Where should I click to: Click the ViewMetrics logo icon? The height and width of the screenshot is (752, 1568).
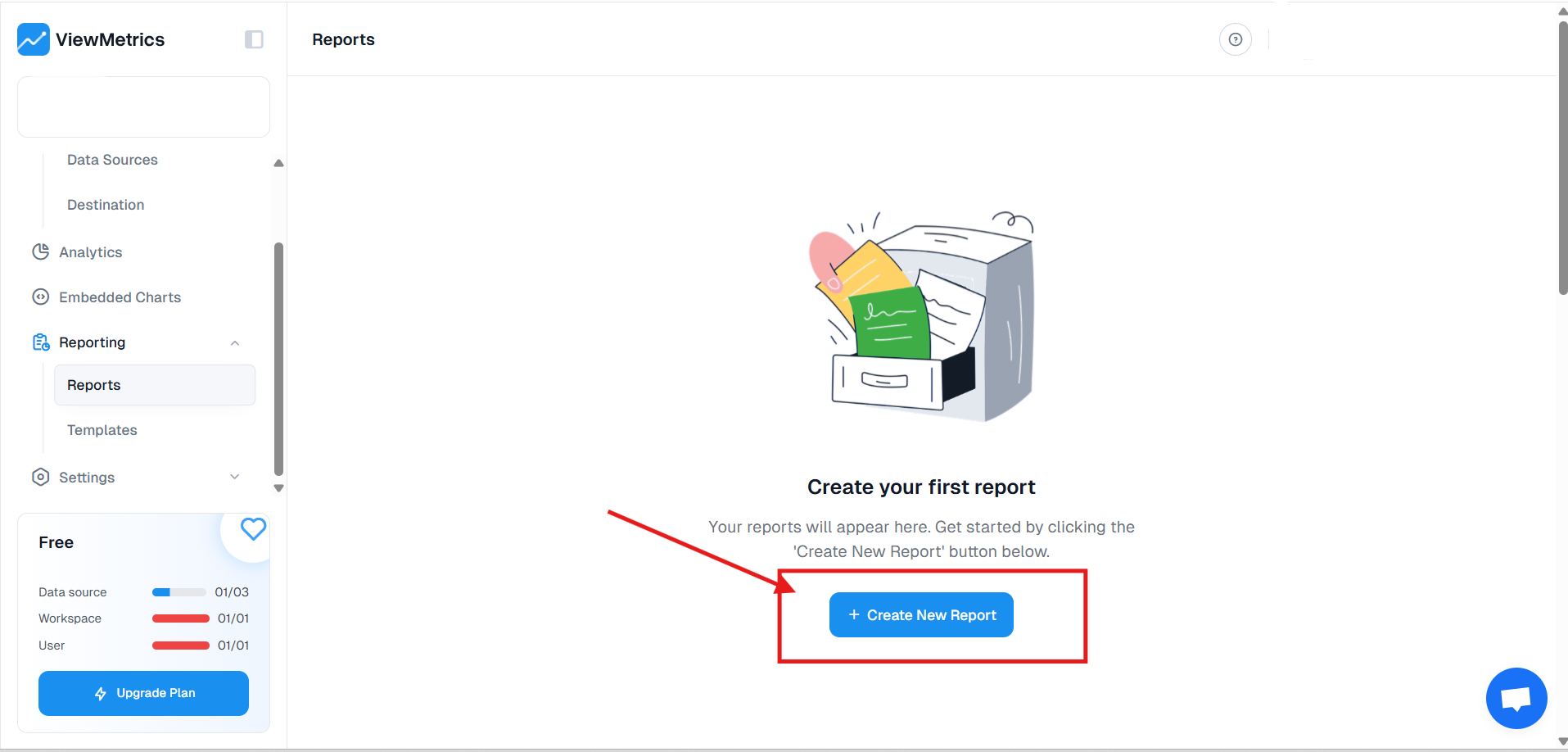33,39
